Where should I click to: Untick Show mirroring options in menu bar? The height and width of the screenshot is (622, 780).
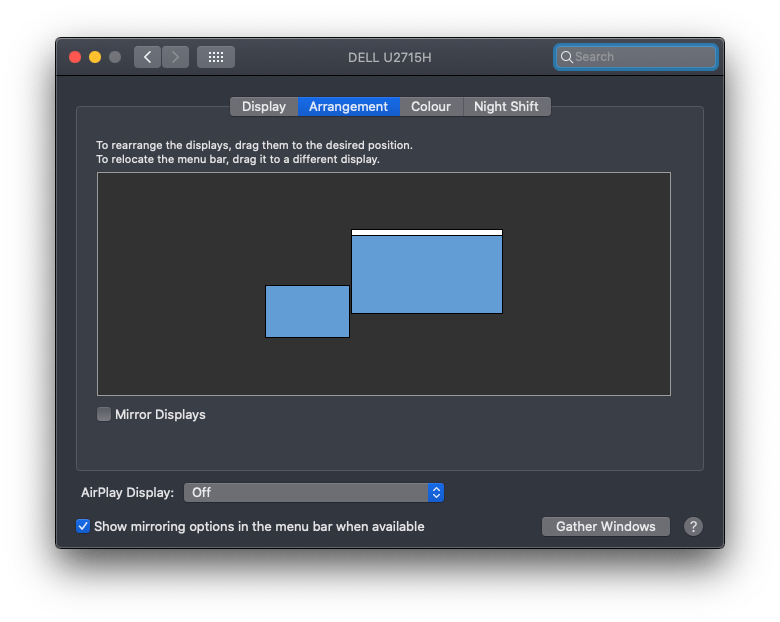tap(83, 526)
